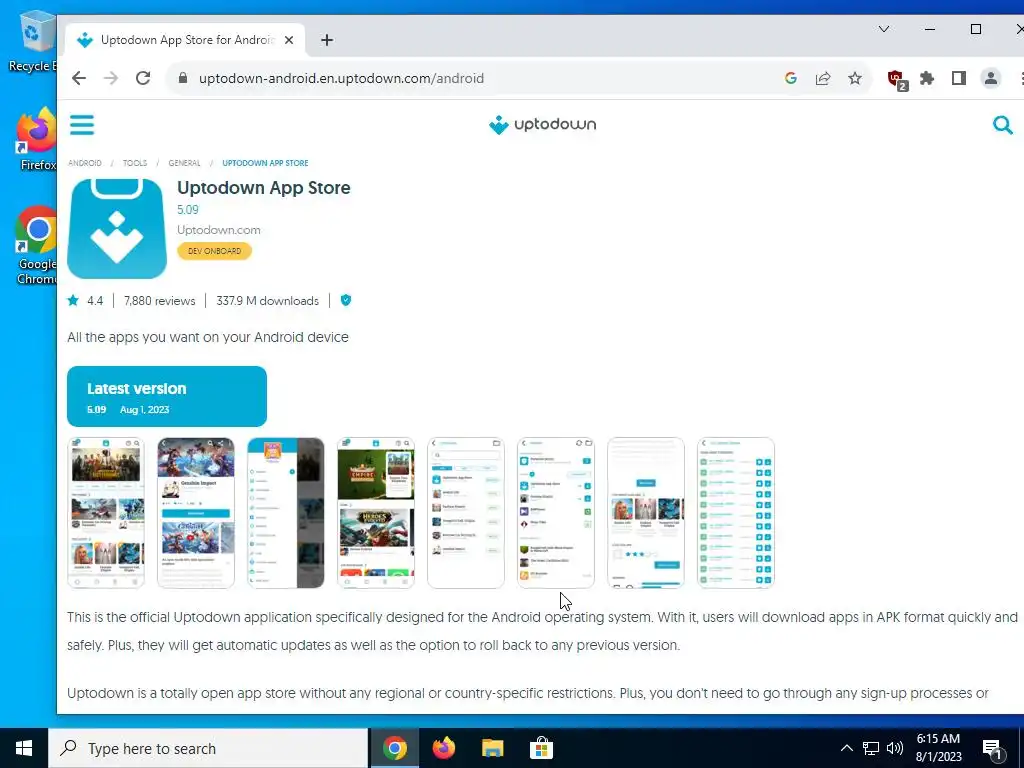Click the GENERAL breadcrumb link

point(184,163)
